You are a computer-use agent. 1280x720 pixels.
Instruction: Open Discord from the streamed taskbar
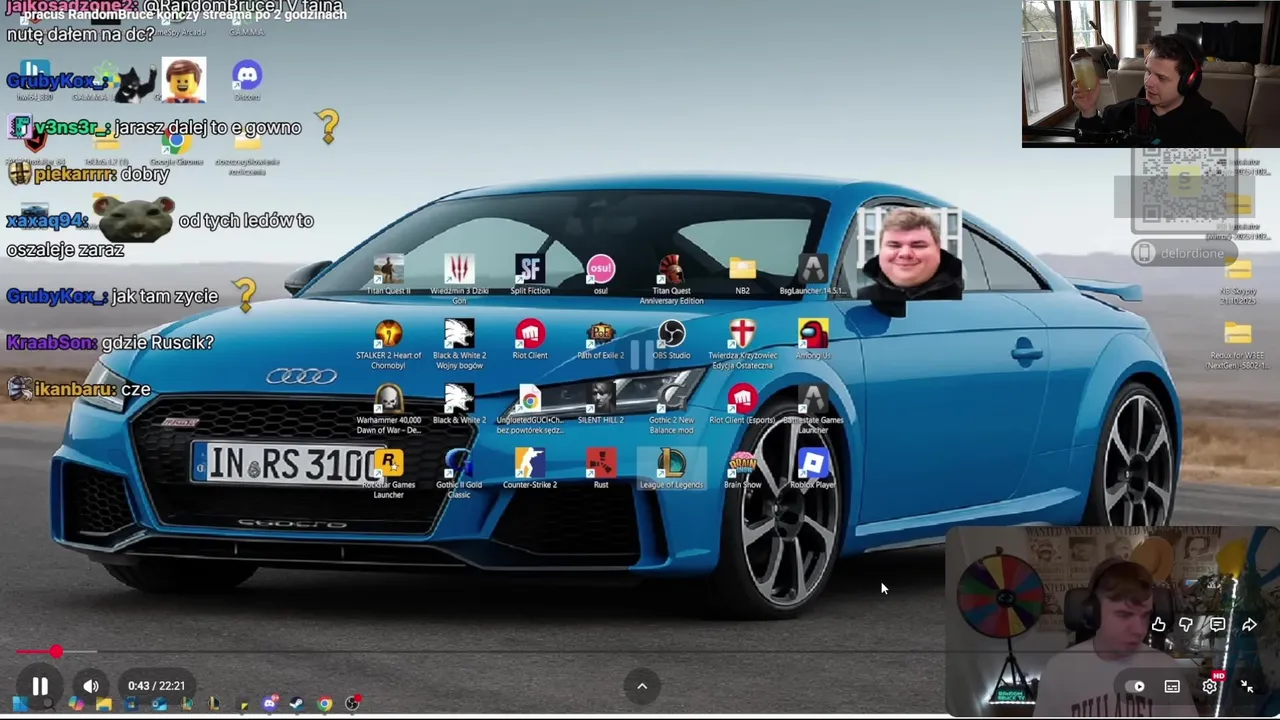(x=269, y=704)
